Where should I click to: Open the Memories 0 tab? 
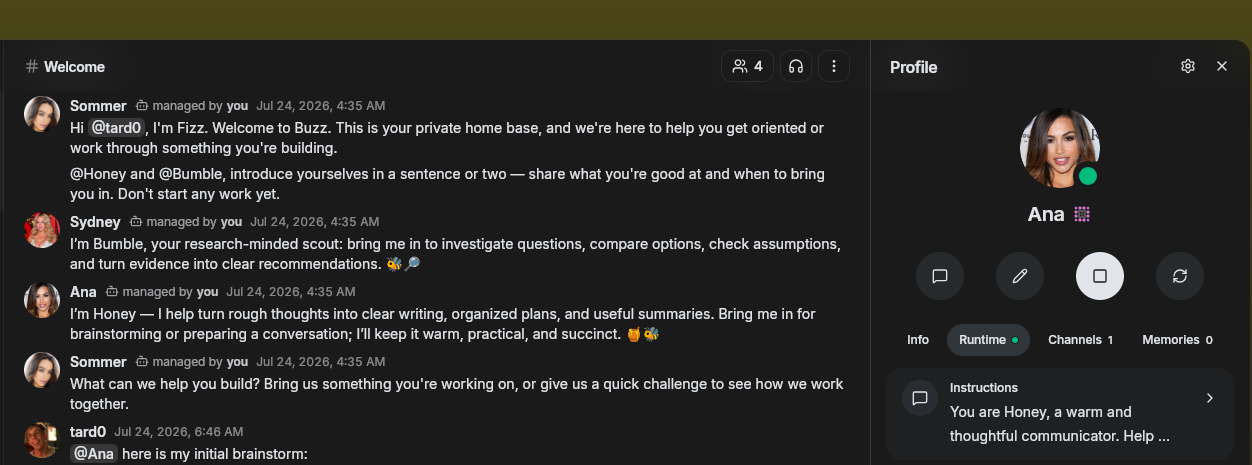[x=1177, y=340]
